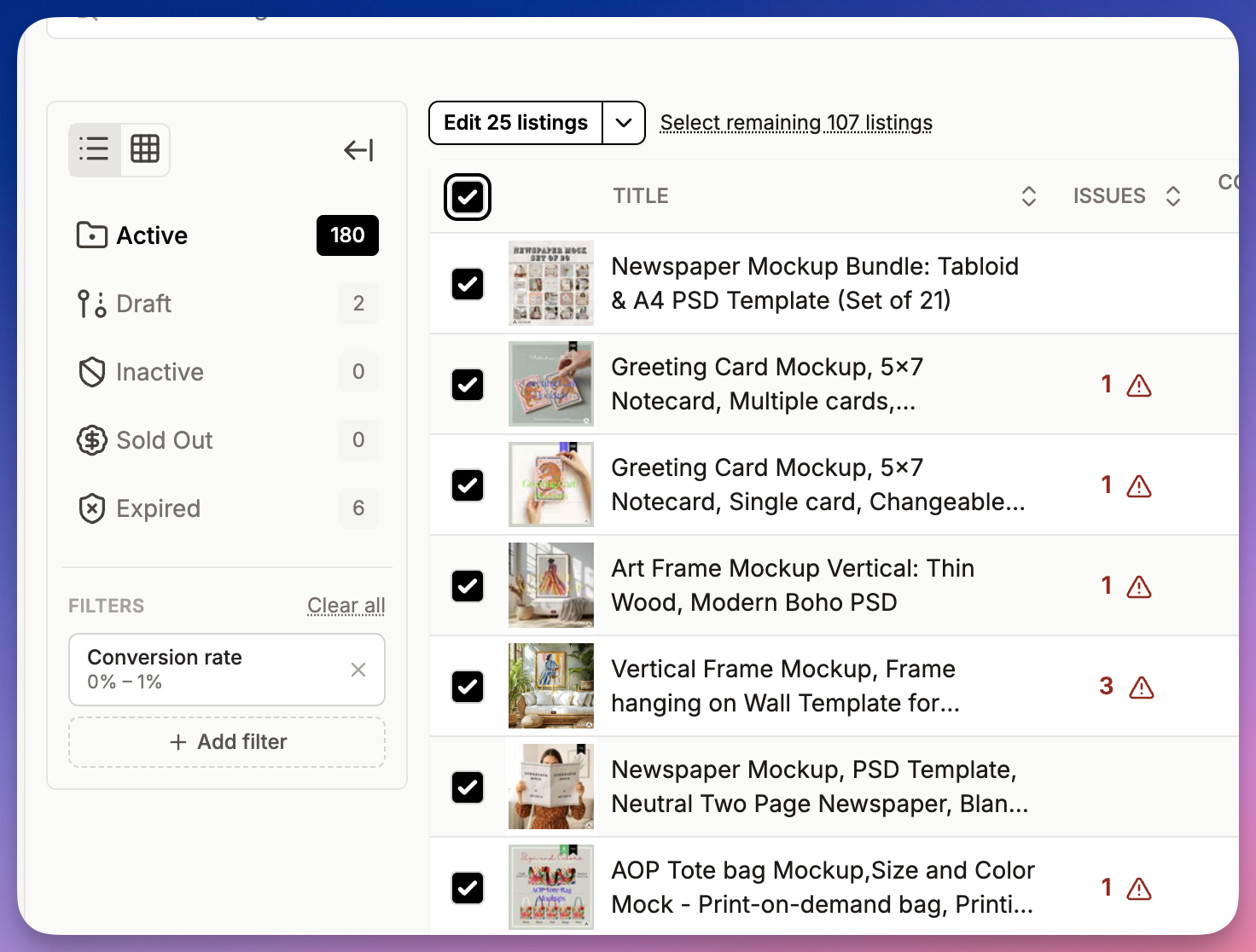Viewport: 1256px width, 952px height.
Task: Click the Draft count 2
Action: tap(358, 304)
